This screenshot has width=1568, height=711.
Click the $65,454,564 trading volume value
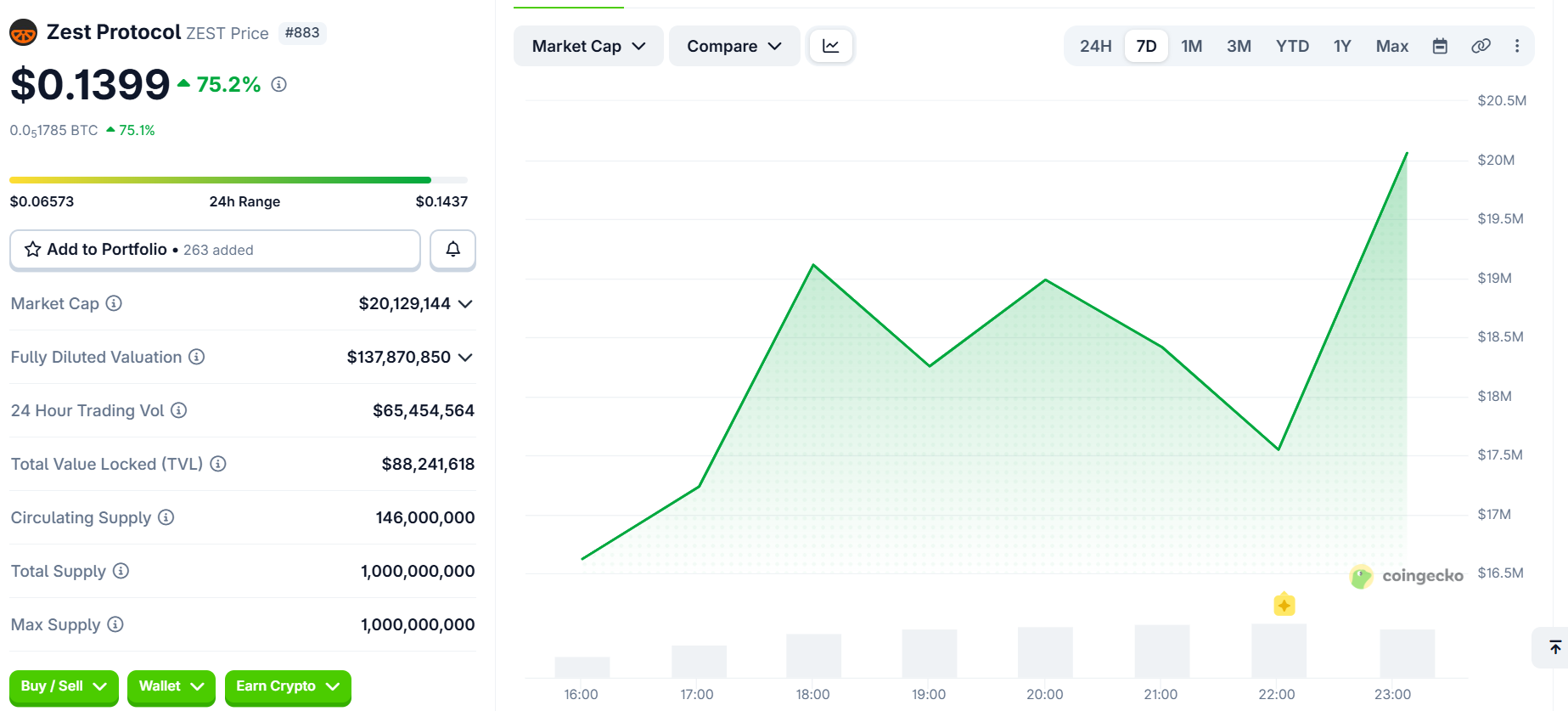pos(424,410)
